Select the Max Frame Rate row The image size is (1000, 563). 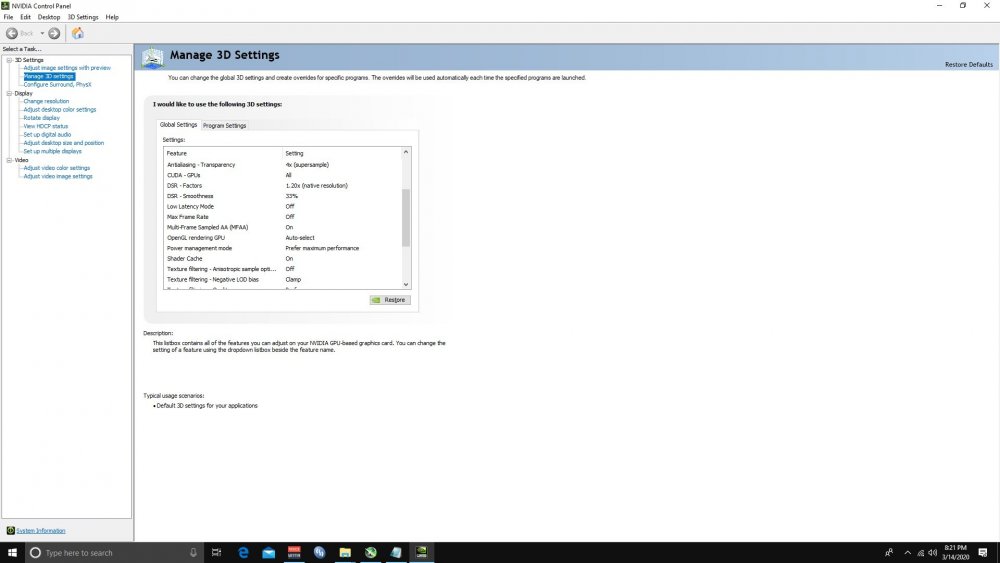click(x=283, y=217)
